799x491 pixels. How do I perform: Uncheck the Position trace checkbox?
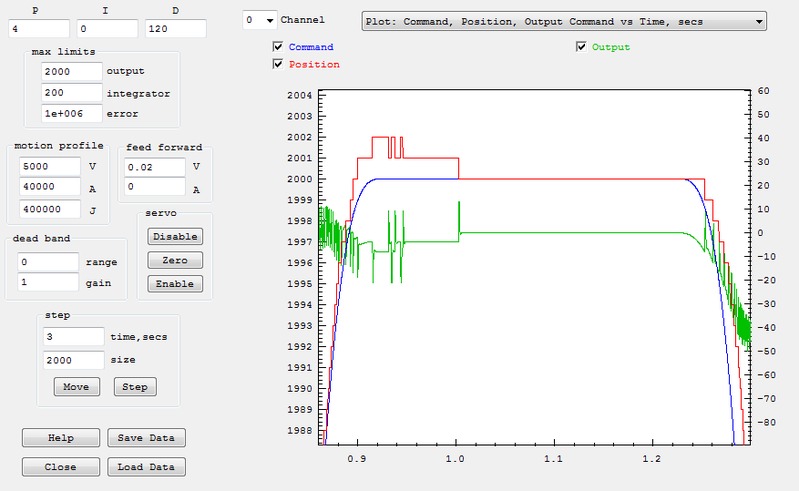pyautogui.click(x=278, y=64)
